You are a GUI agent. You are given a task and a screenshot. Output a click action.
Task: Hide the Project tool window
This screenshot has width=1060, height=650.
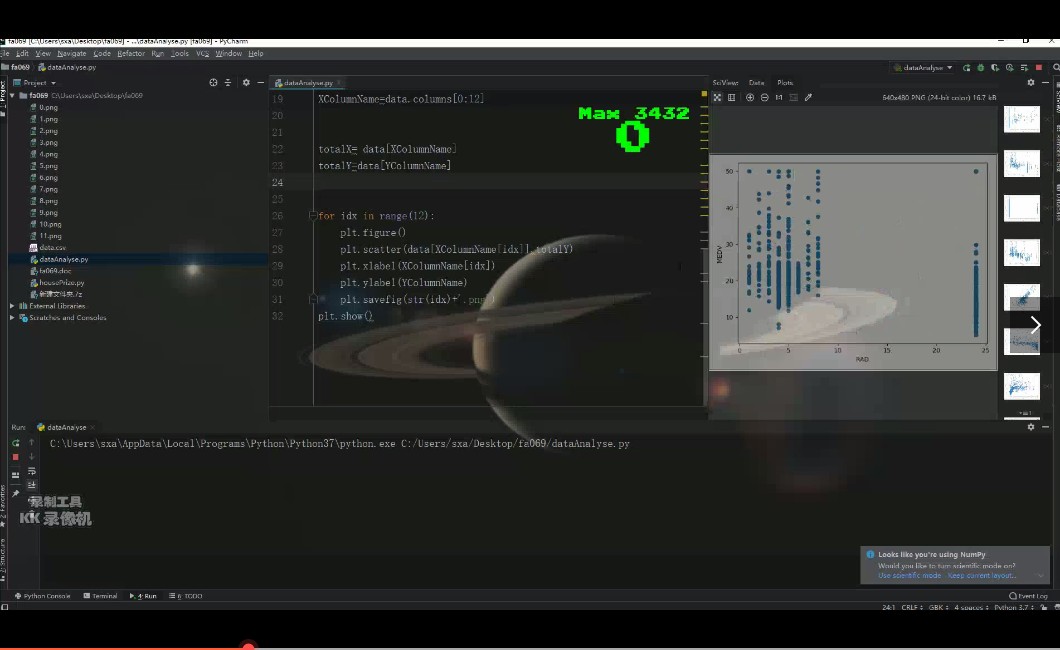(x=261, y=82)
